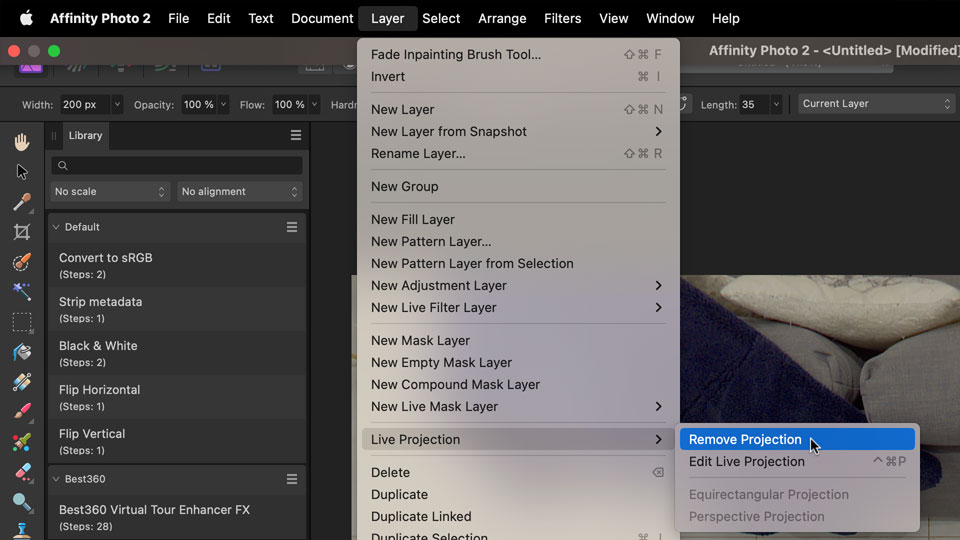The height and width of the screenshot is (540, 960).
Task: Run the Strip metadata macro
Action: pyautogui.click(x=177, y=309)
